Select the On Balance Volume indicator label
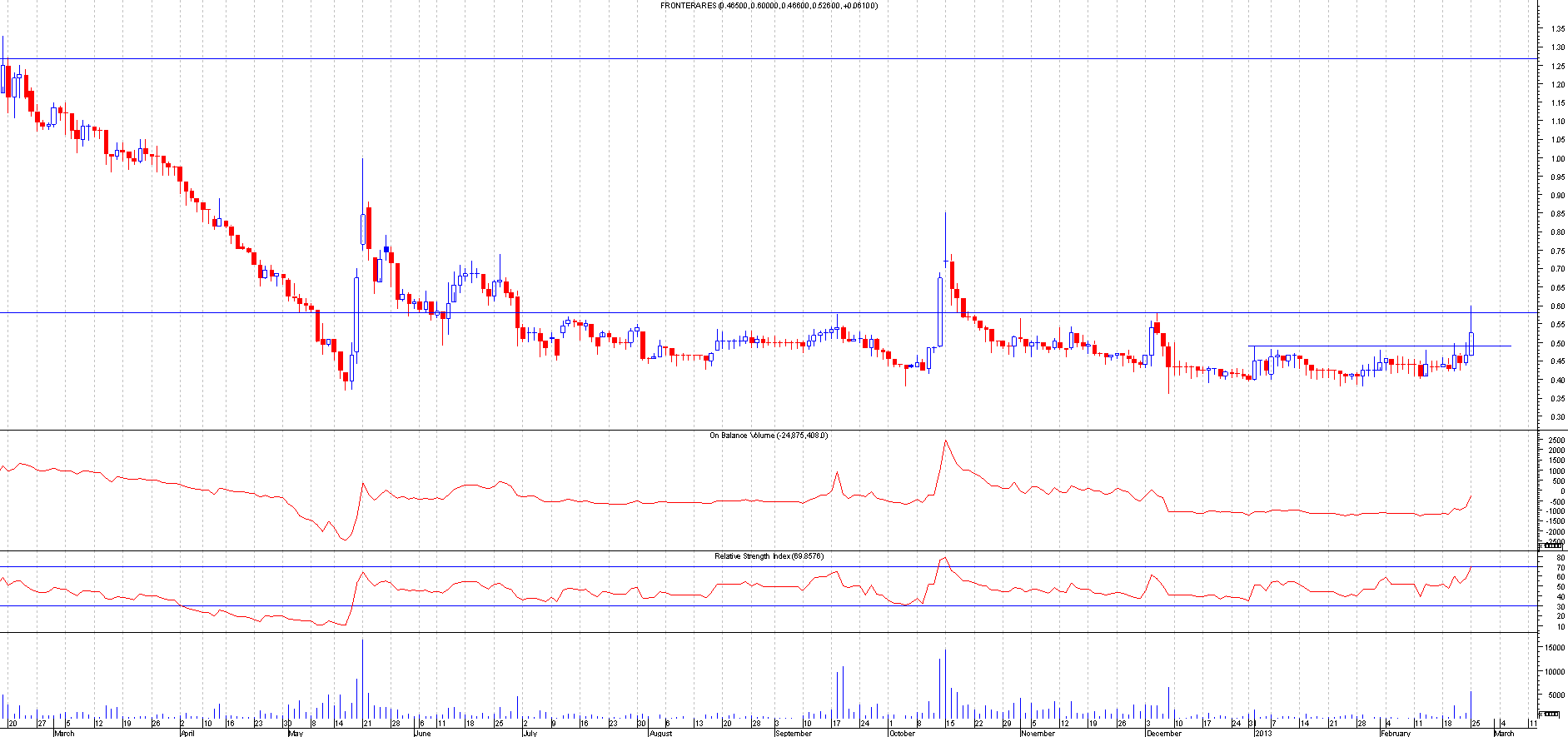This screenshot has width=1568, height=737. click(x=768, y=436)
